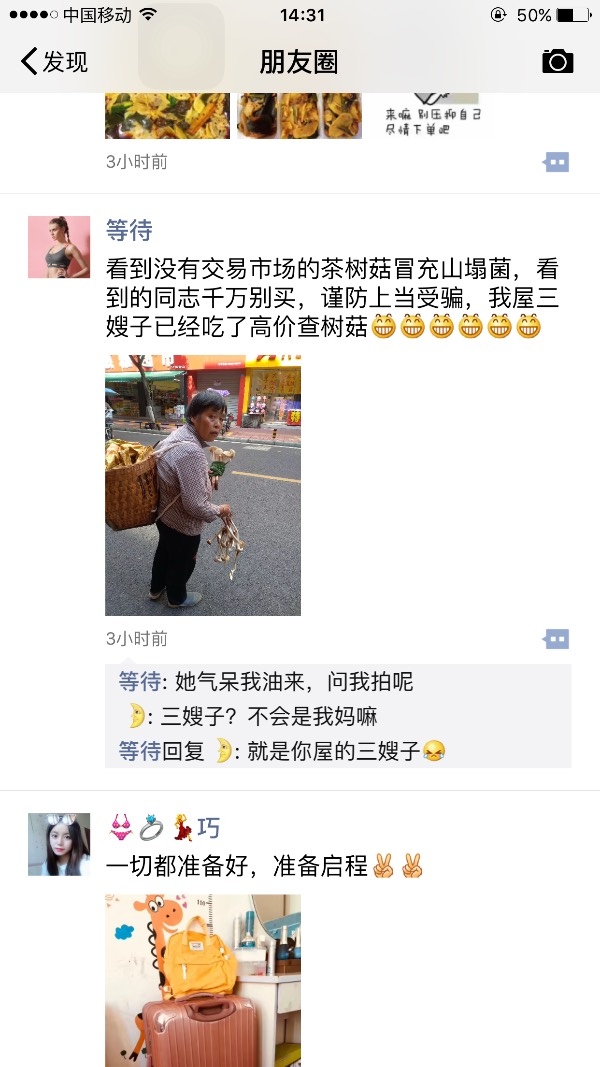Viewport: 600px width, 1067px height.
Task: Tap the 朋友圈 title in header
Action: point(299,62)
